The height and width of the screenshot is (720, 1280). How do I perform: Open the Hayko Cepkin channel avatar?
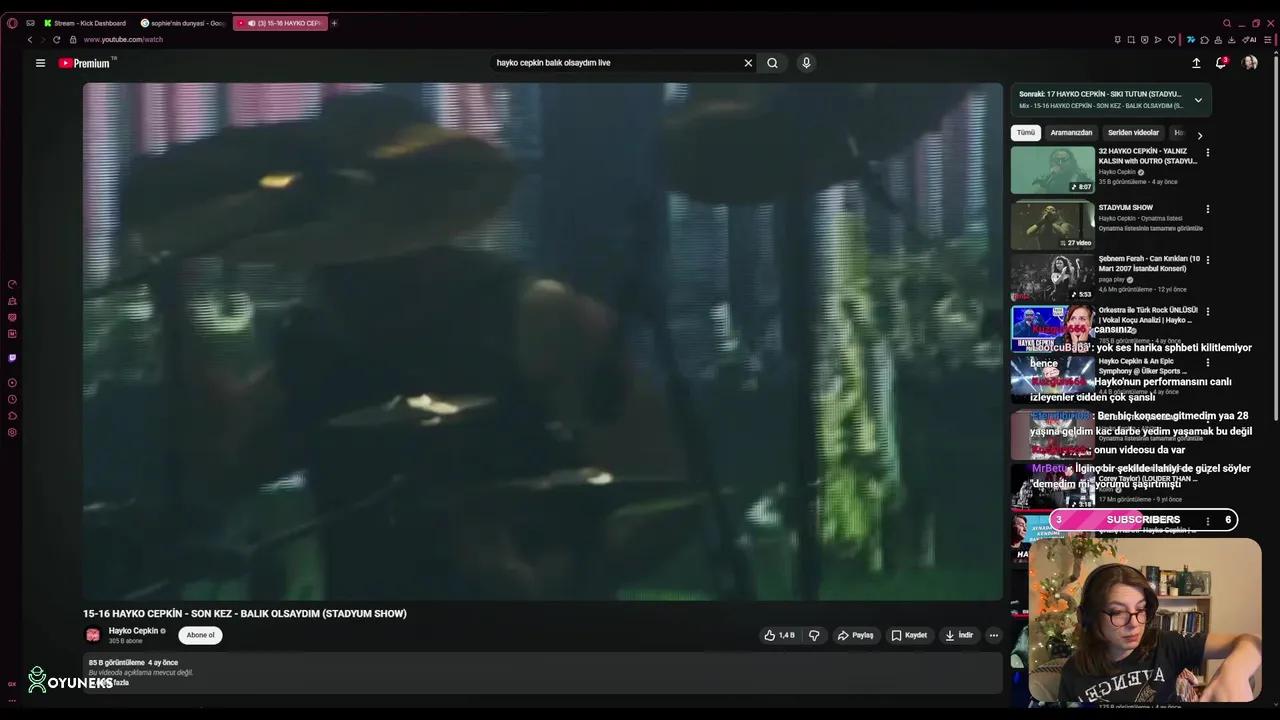(x=93, y=635)
